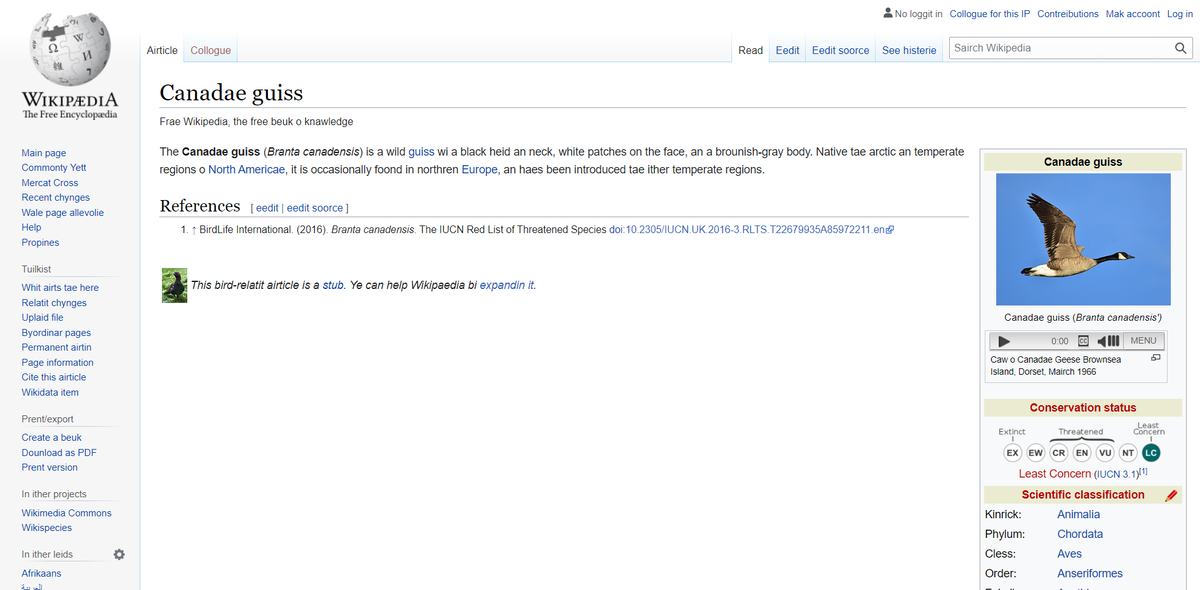Screen dimensions: 1200x590
Task: Click the user icon beside No loggit in
Action: click(x=888, y=13)
